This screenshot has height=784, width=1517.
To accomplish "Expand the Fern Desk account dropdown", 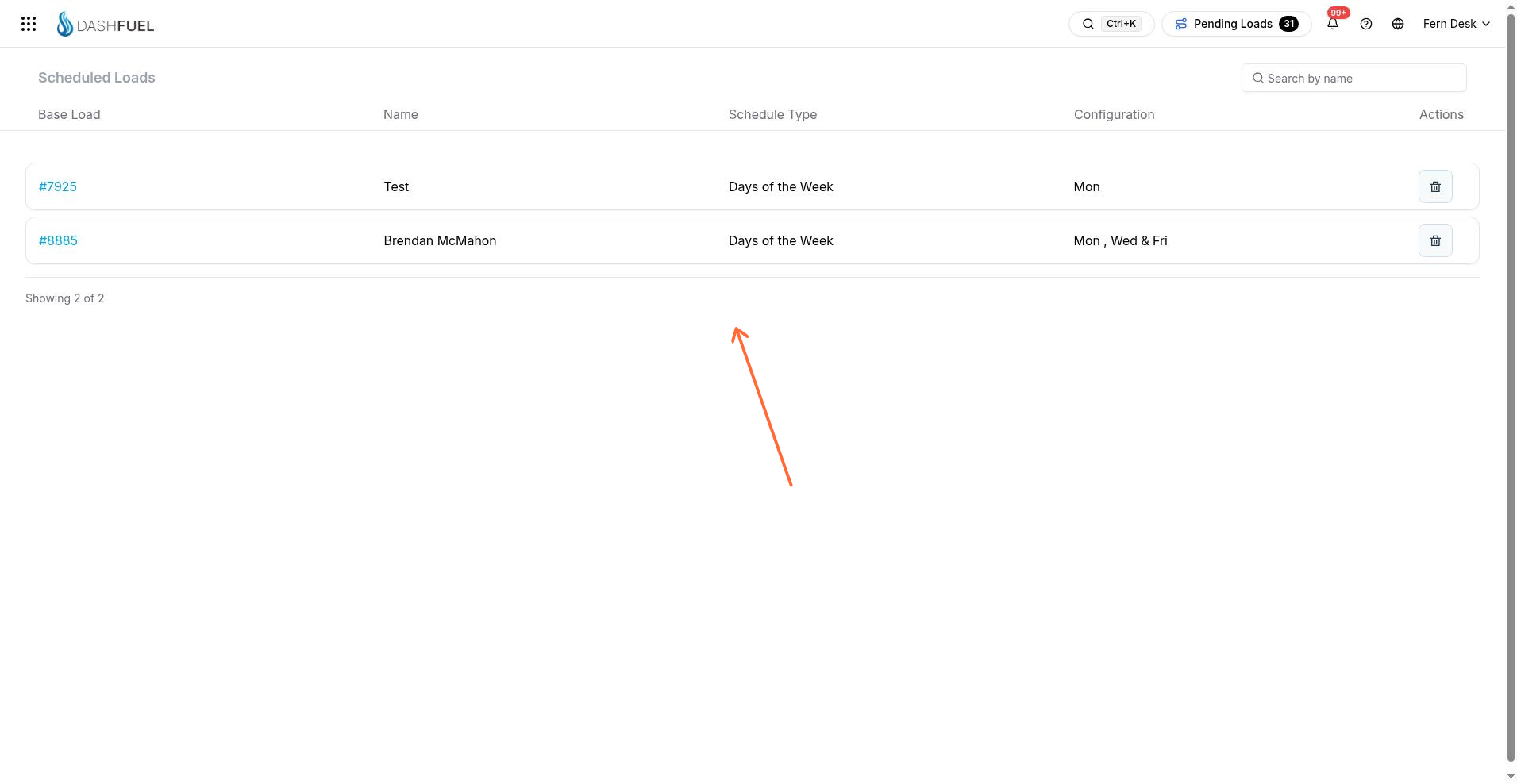I will pos(1456,24).
